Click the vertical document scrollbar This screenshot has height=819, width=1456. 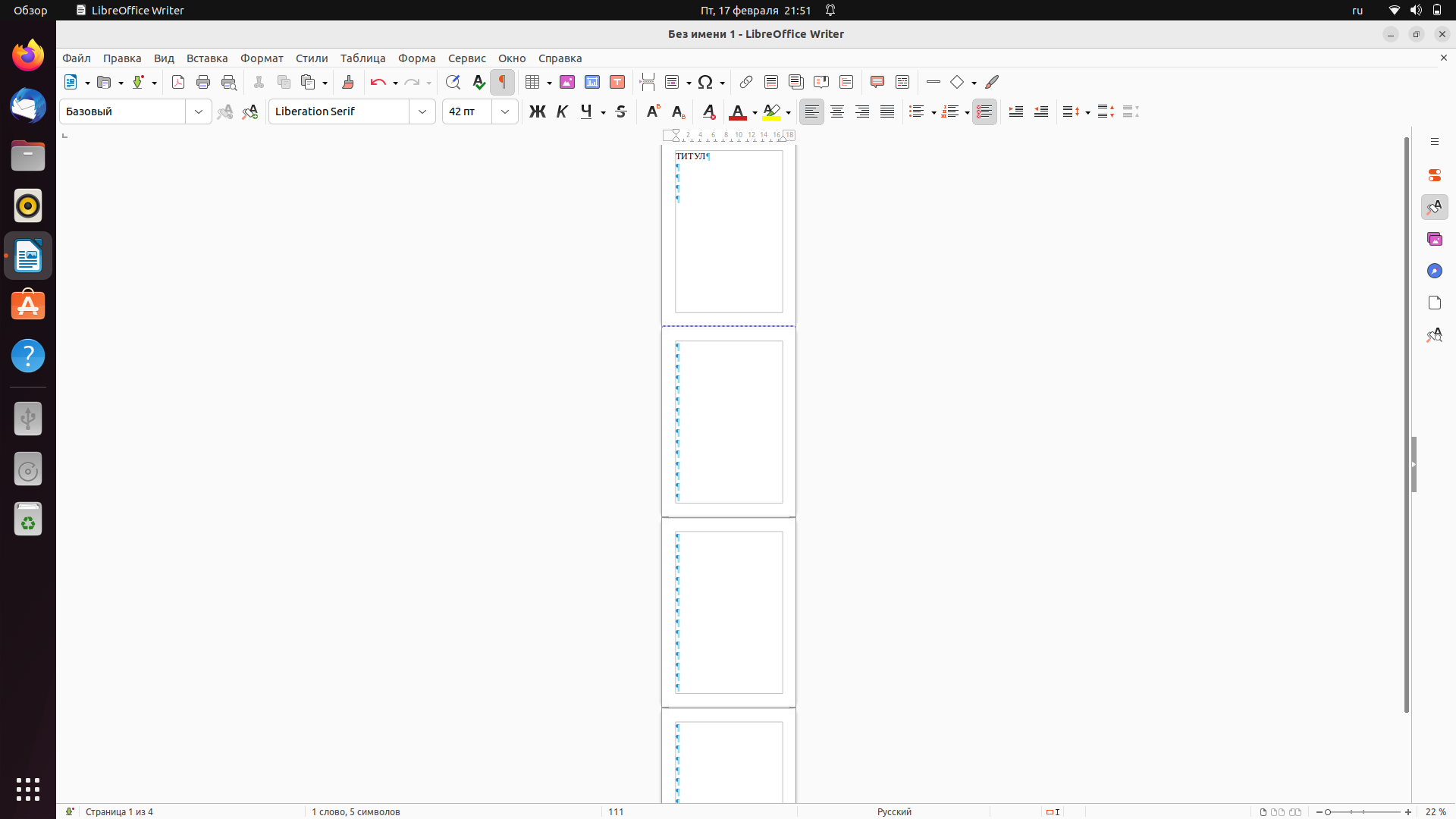[1407, 425]
